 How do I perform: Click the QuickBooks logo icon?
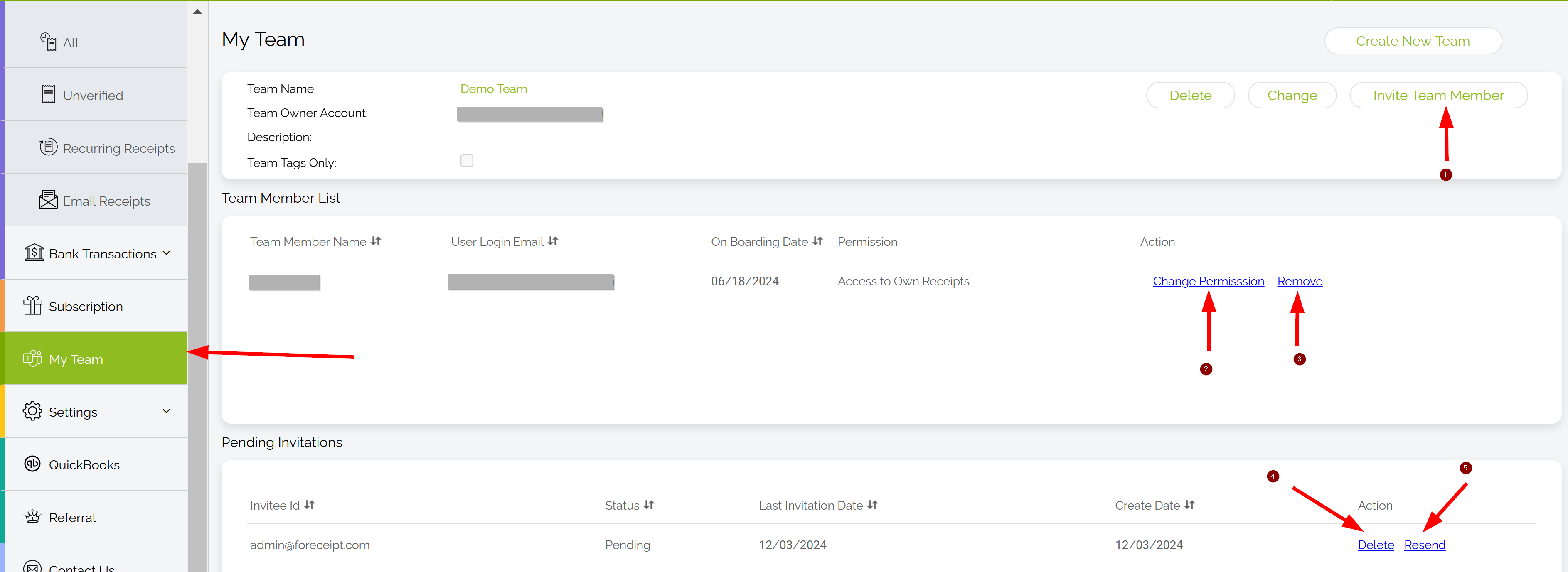[32, 464]
